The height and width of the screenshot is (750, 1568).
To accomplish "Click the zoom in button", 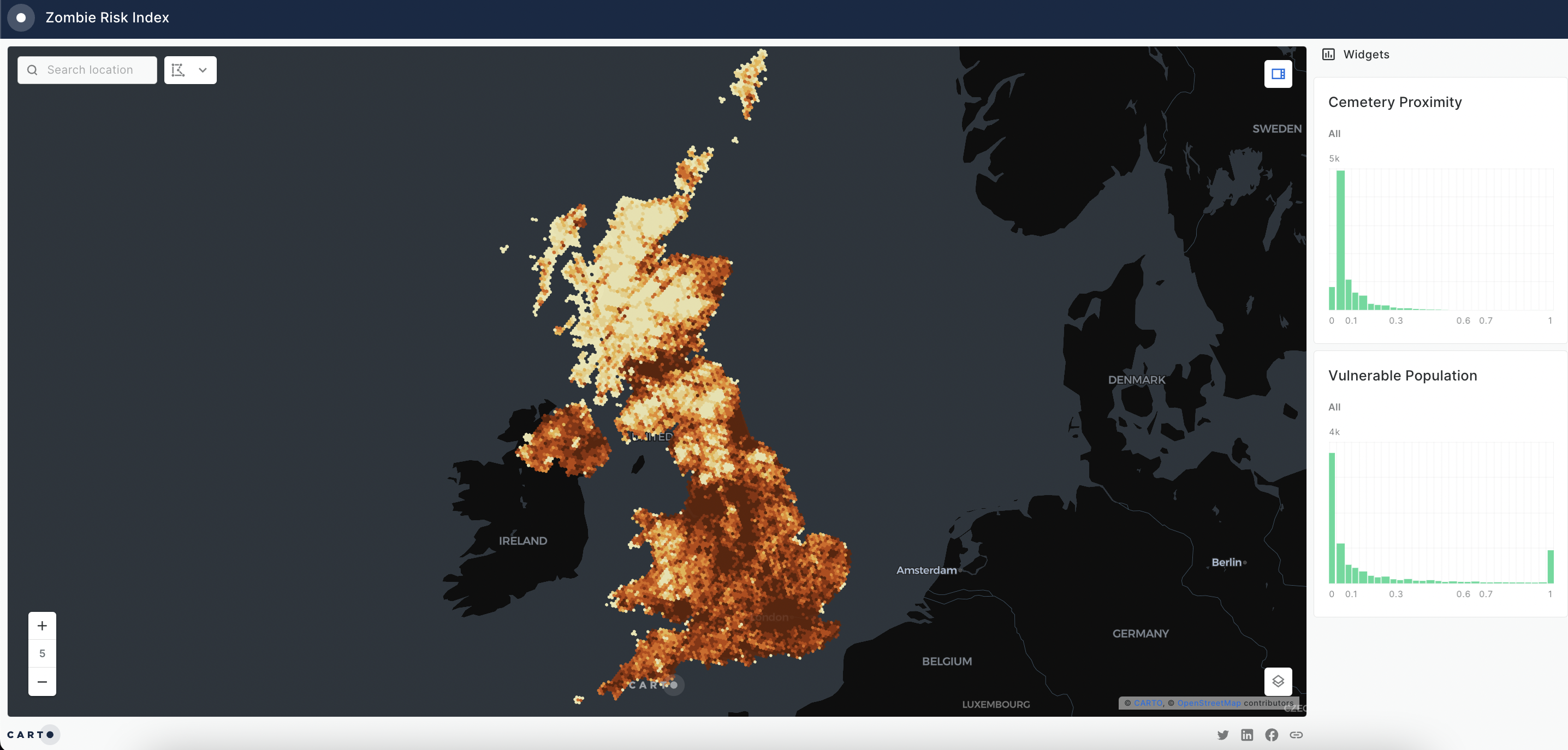I will (42, 625).
